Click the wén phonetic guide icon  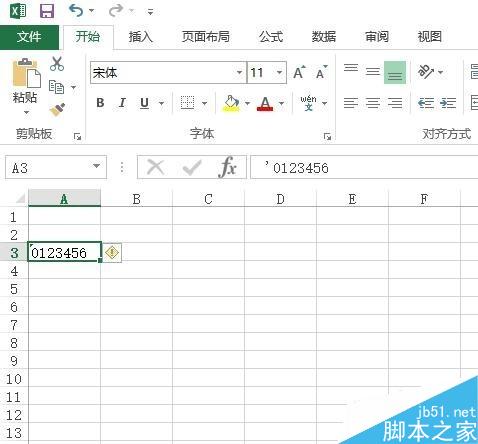pyautogui.click(x=308, y=103)
